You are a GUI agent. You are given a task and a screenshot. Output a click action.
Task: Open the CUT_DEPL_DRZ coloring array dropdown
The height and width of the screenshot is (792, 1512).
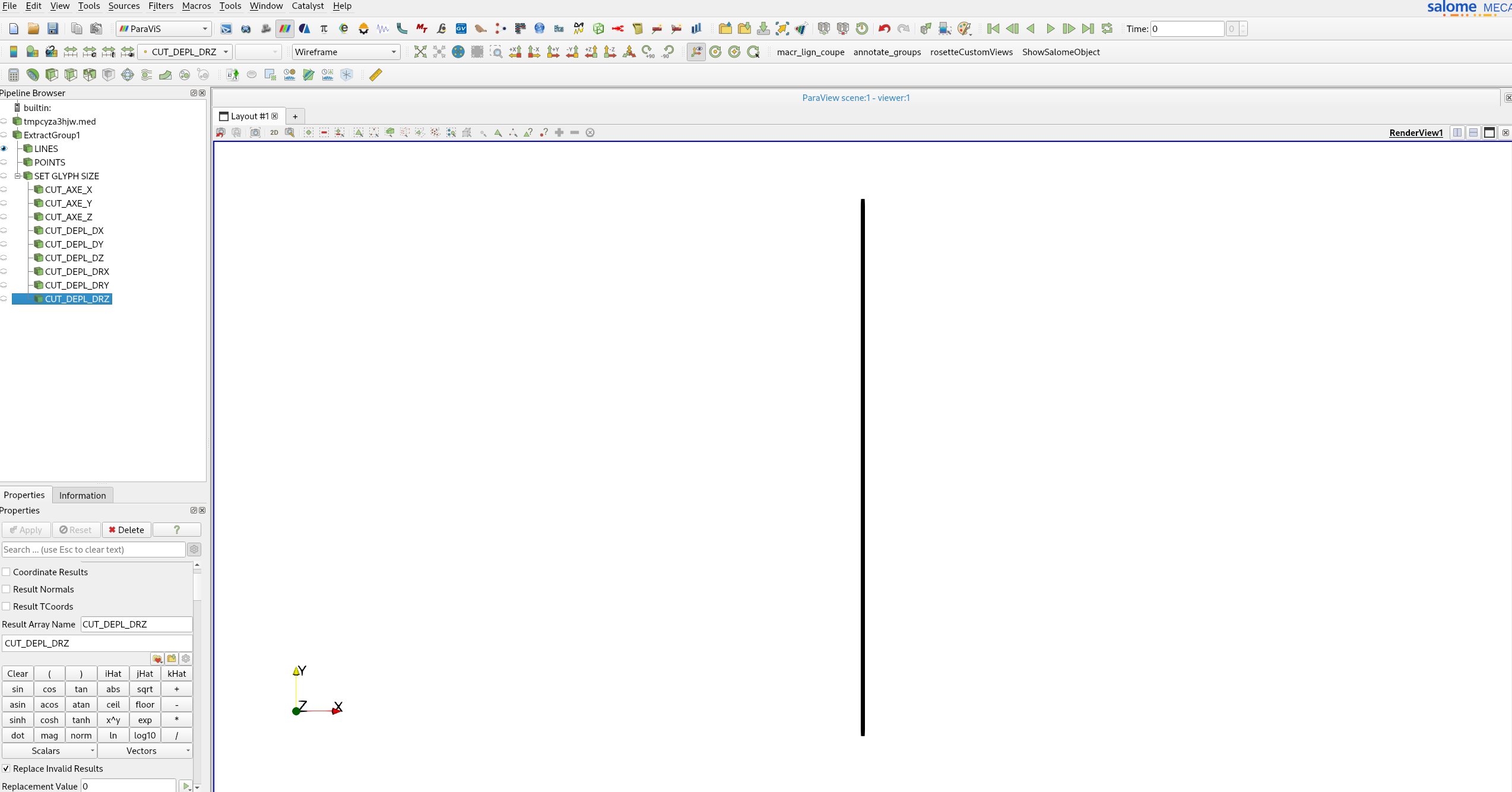click(x=185, y=52)
